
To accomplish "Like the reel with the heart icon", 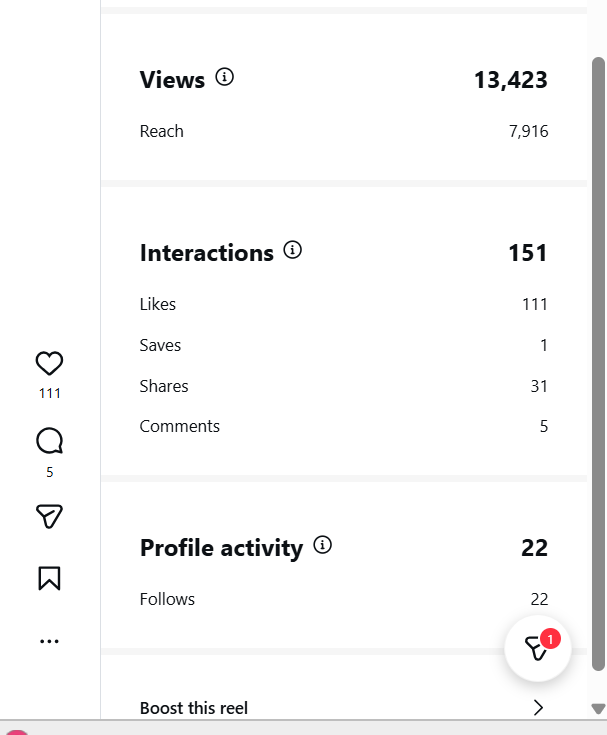I will 49,363.
